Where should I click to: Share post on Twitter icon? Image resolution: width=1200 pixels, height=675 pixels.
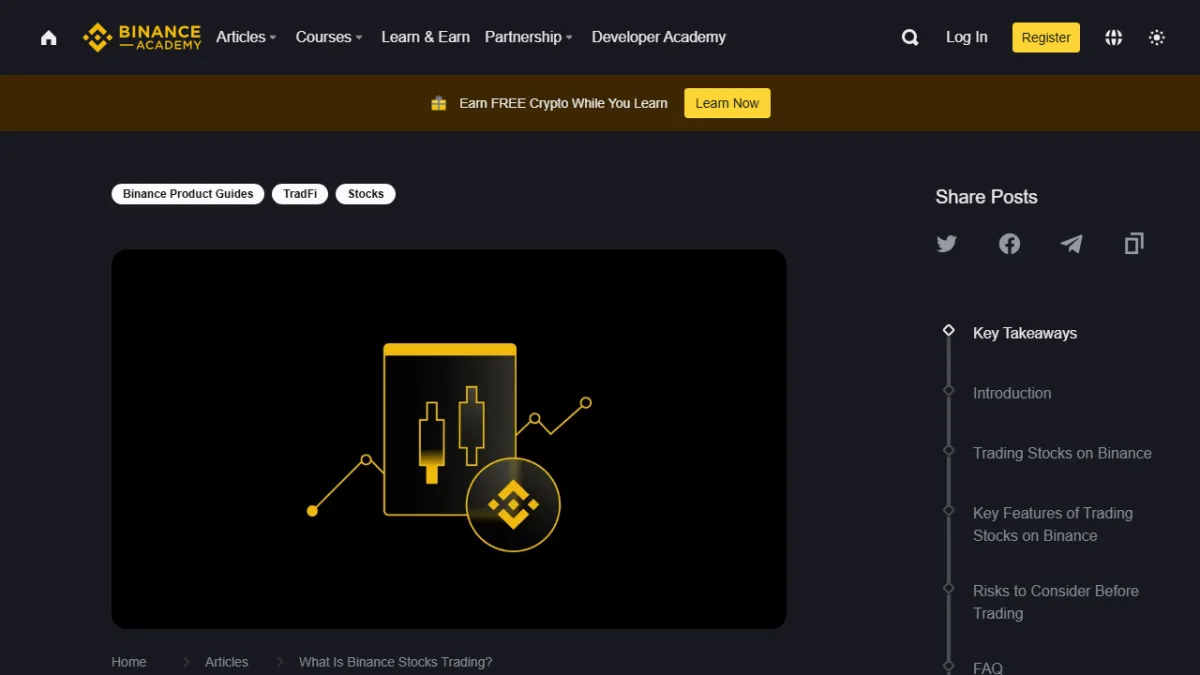(947, 243)
